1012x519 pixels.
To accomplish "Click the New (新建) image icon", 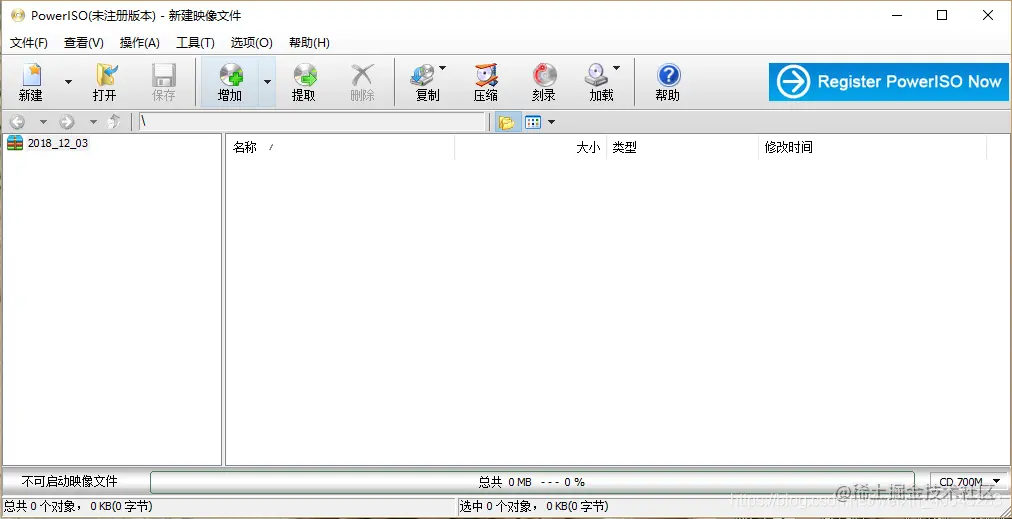I will [31, 76].
